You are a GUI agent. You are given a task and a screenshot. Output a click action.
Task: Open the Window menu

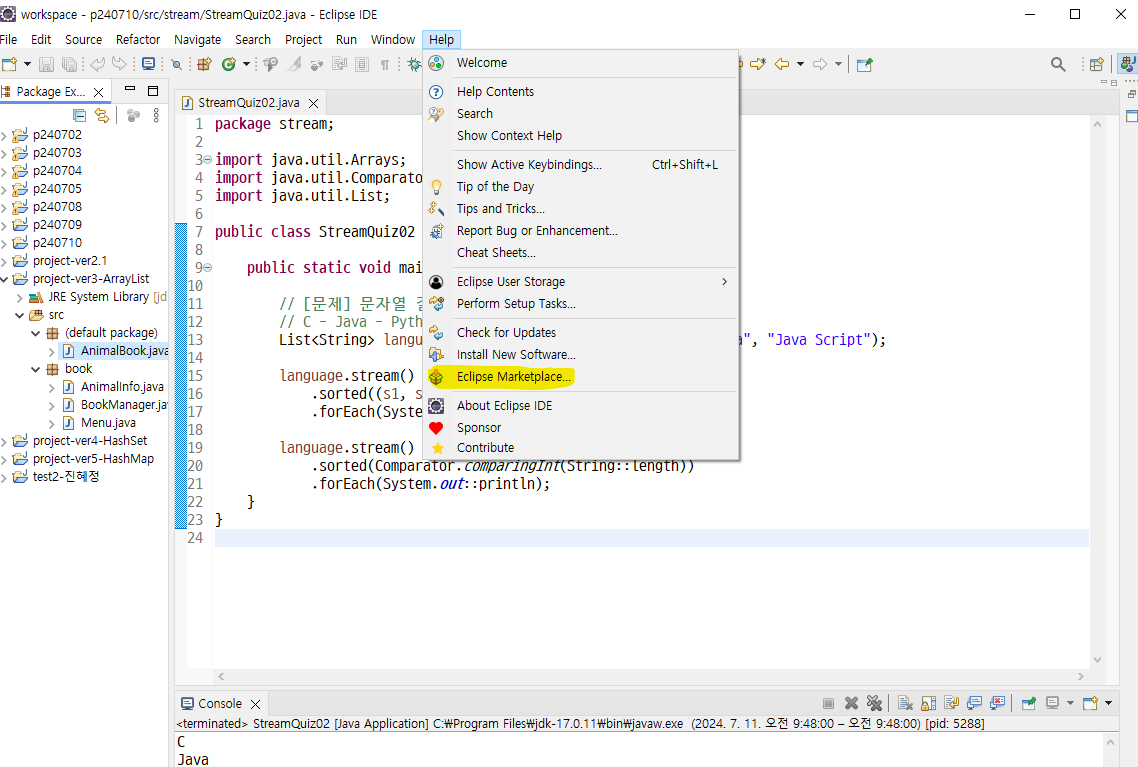point(393,39)
